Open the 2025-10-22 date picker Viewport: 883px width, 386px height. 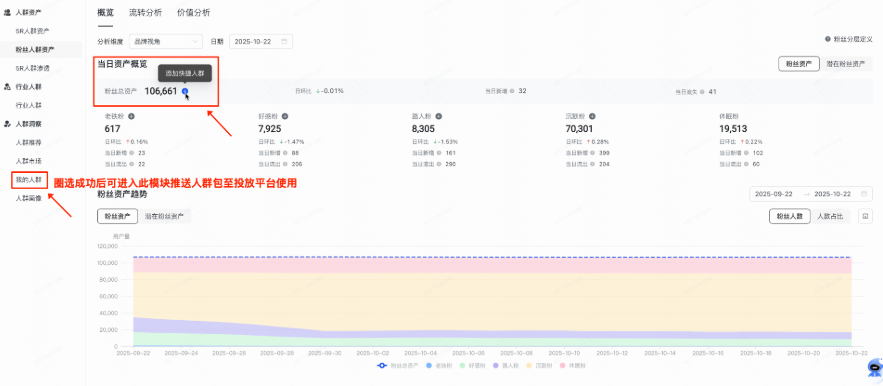coord(261,41)
